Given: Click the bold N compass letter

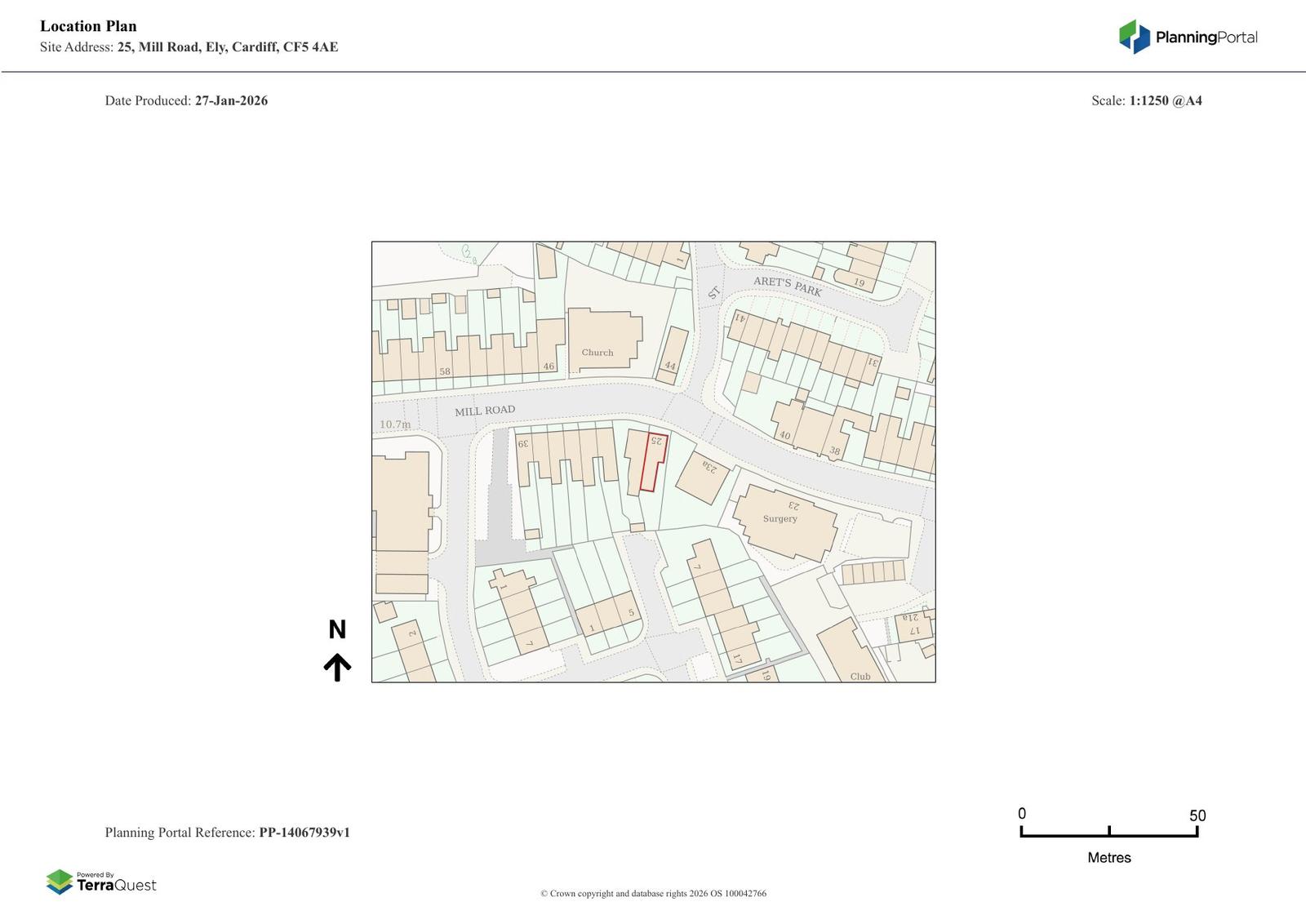Looking at the screenshot, I should [337, 629].
